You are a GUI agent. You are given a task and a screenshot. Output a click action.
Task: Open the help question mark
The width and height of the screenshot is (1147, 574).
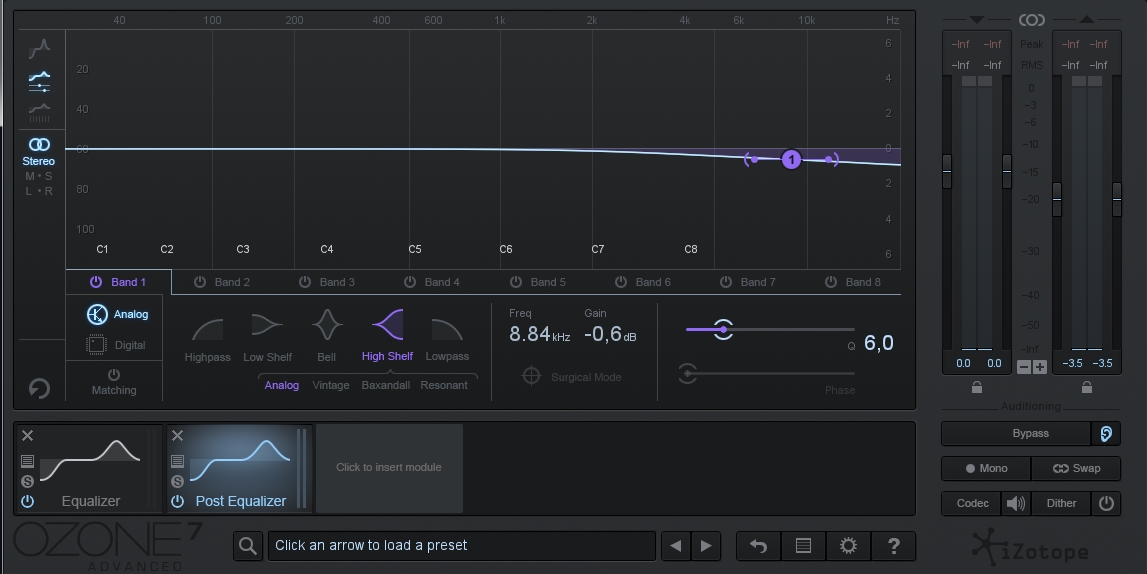click(893, 545)
